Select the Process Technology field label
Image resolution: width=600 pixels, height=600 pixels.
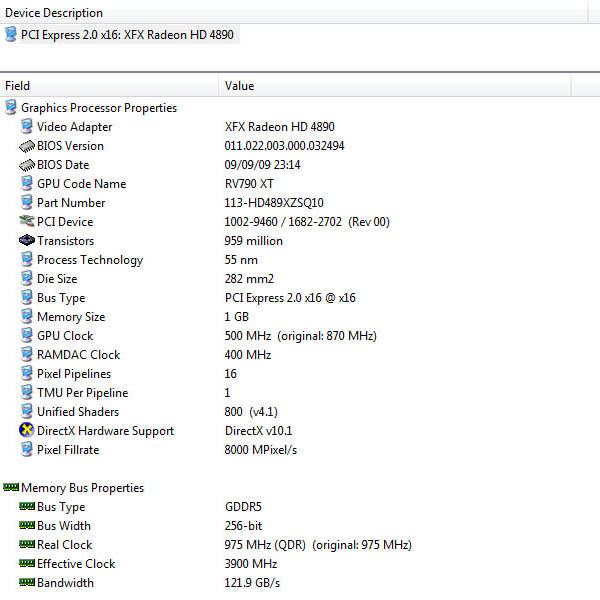pyautogui.click(x=90, y=260)
